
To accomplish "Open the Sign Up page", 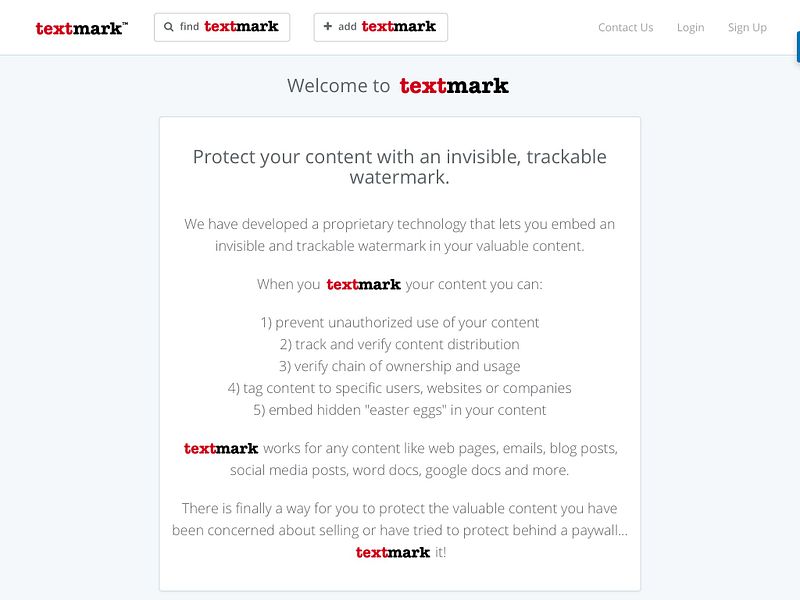I will pyautogui.click(x=747, y=27).
